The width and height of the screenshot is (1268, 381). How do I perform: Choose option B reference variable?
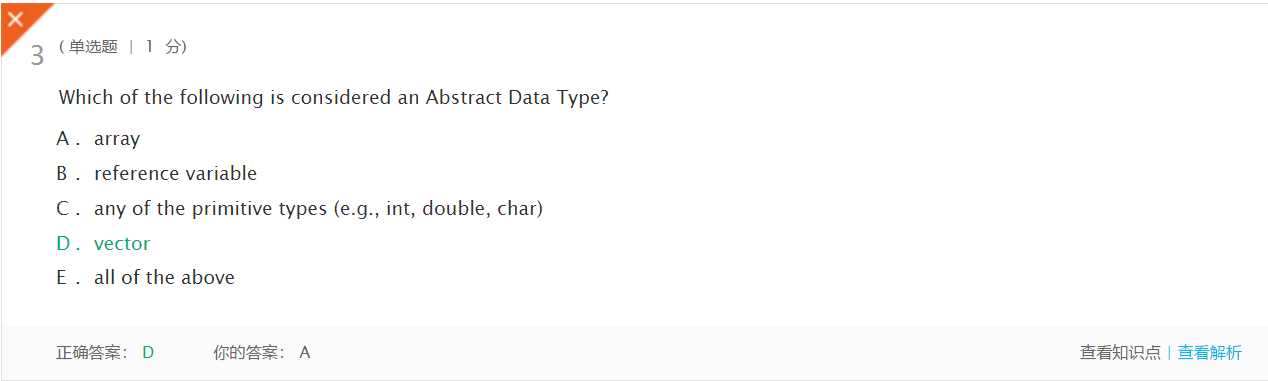(156, 174)
